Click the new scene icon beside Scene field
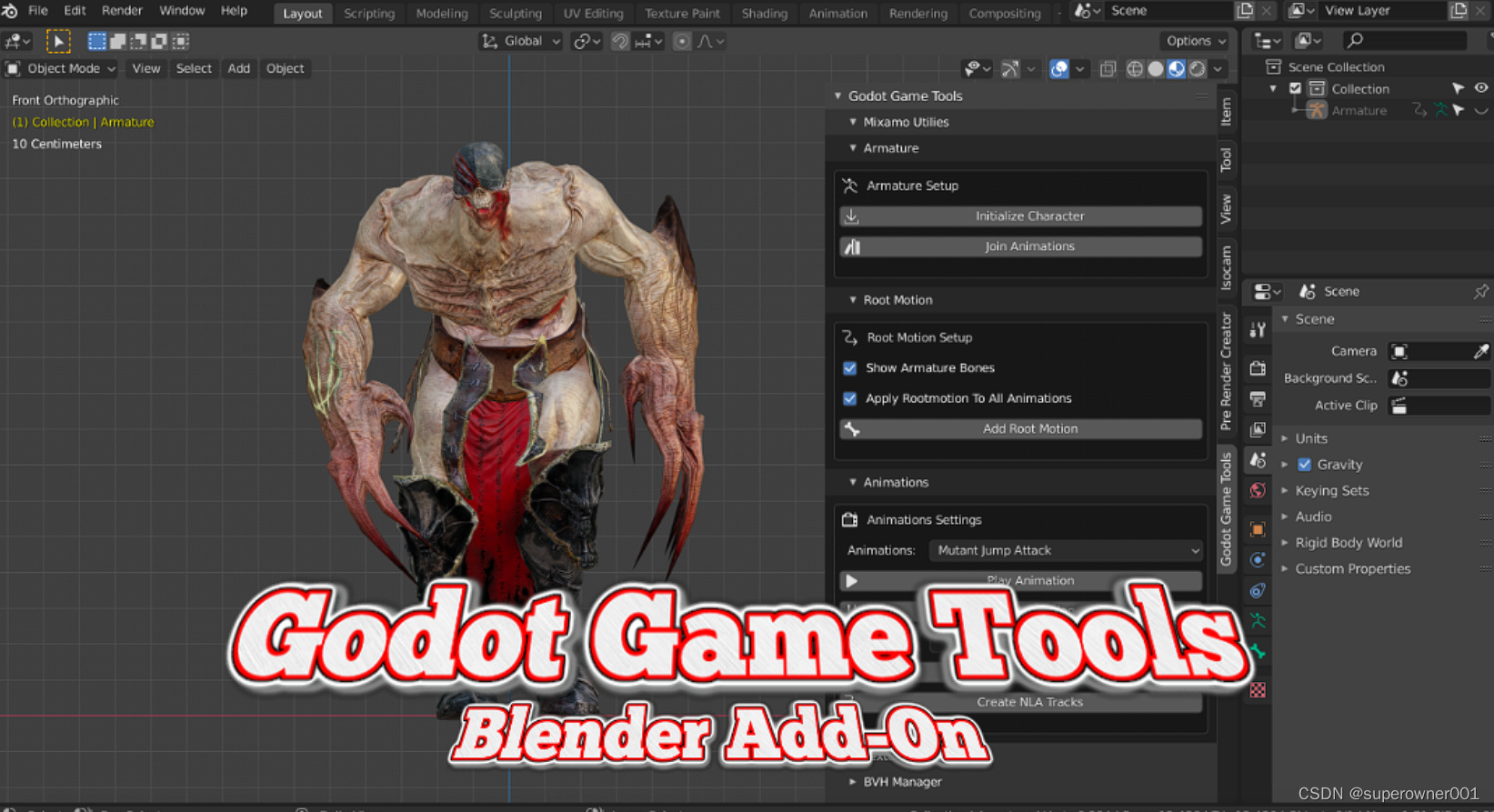Viewport: 1494px width, 812px height. coord(1245,11)
